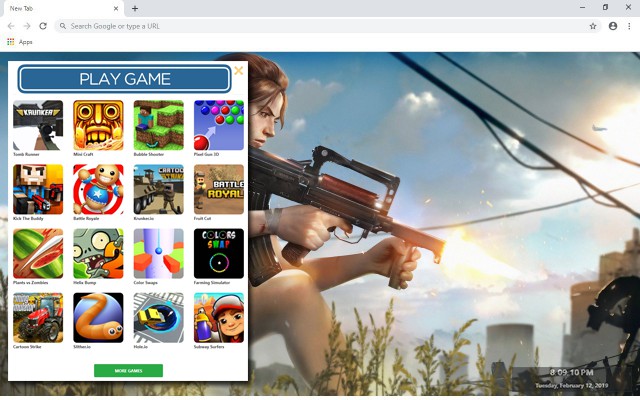Open the helix tower with blue ball icon
This screenshot has width=640, height=400.
coord(159,253)
